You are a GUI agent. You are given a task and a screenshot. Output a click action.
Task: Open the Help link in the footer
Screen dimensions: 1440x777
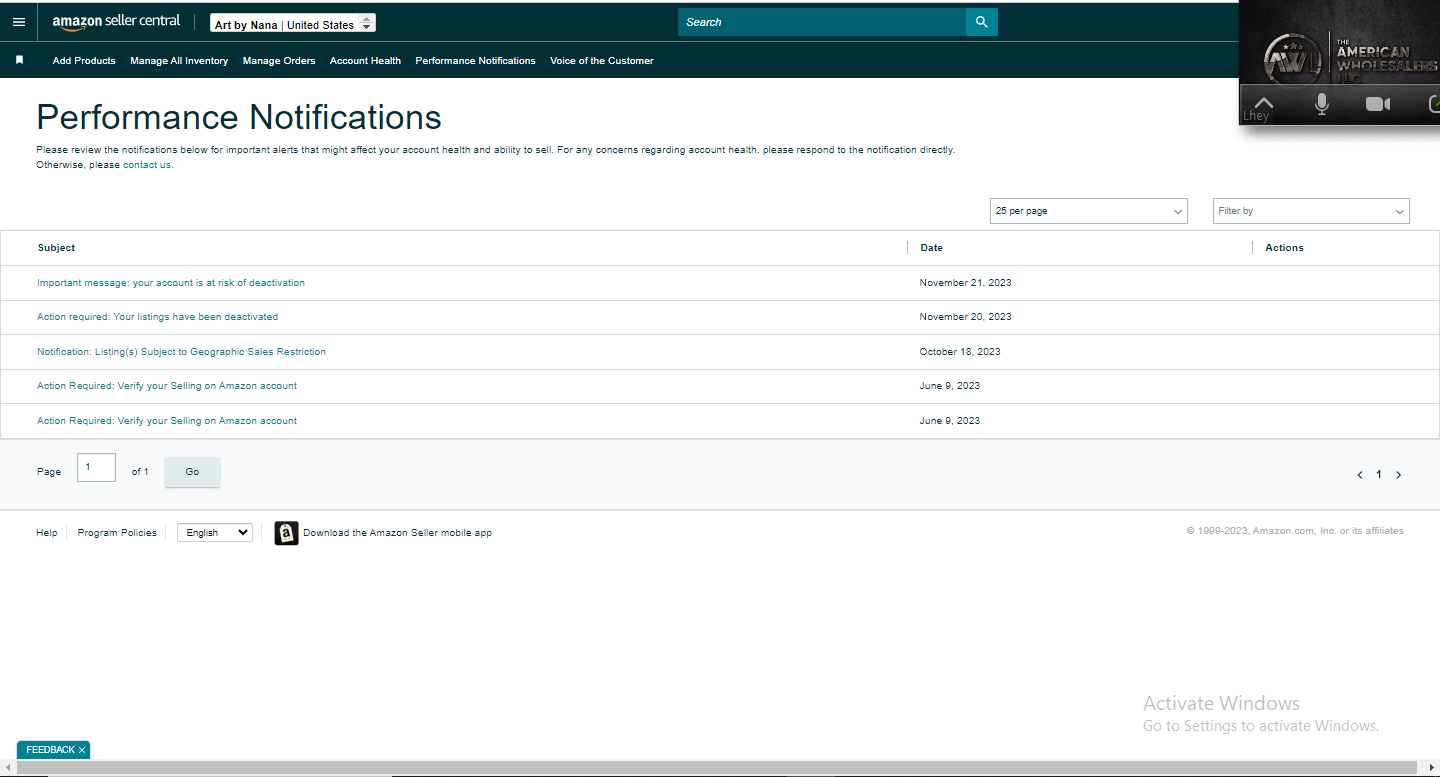[x=47, y=533]
